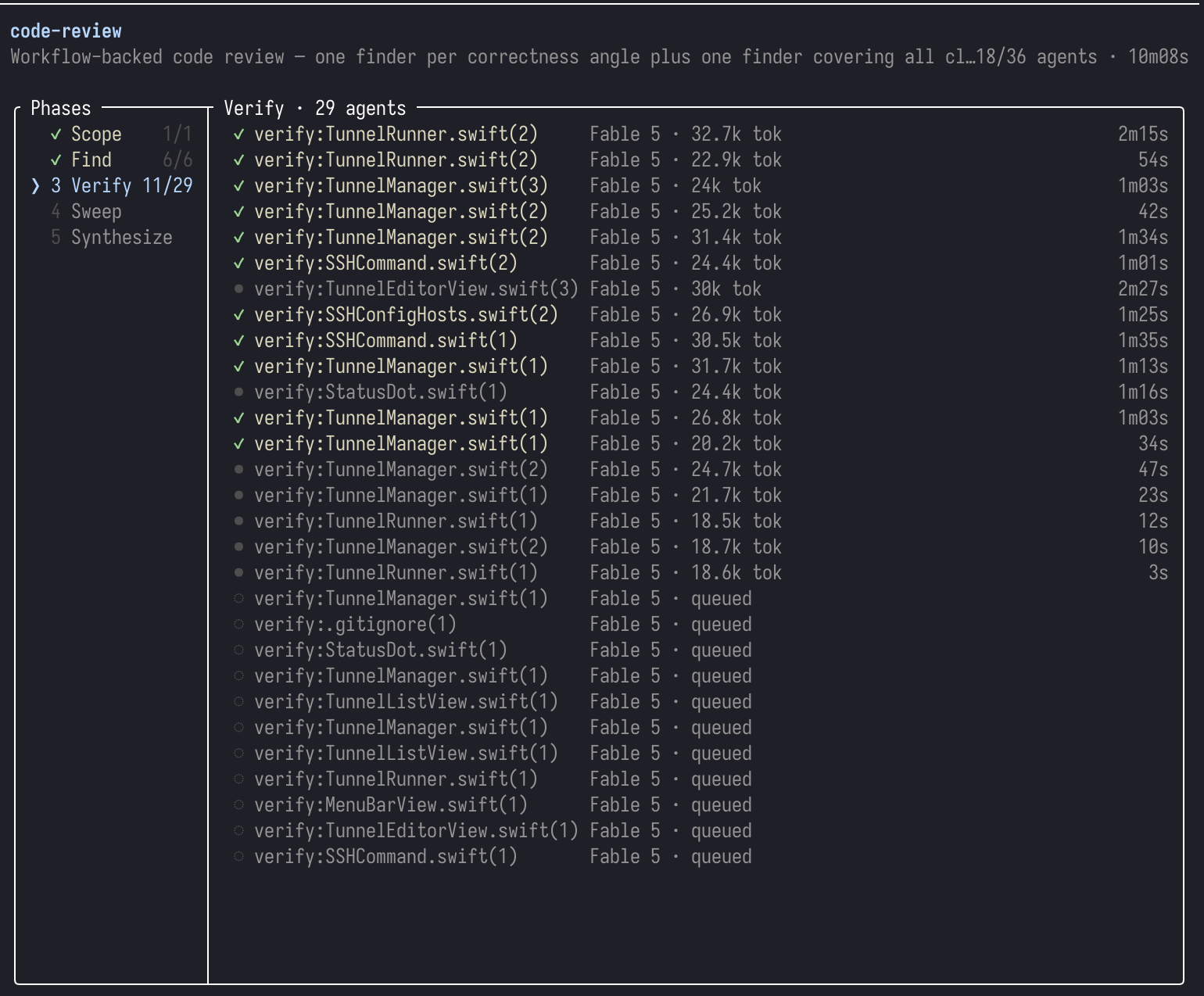Click the checkmark on the 22.9k tok TunnelRunner row
This screenshot has height=996, width=1204.
[x=239, y=160]
